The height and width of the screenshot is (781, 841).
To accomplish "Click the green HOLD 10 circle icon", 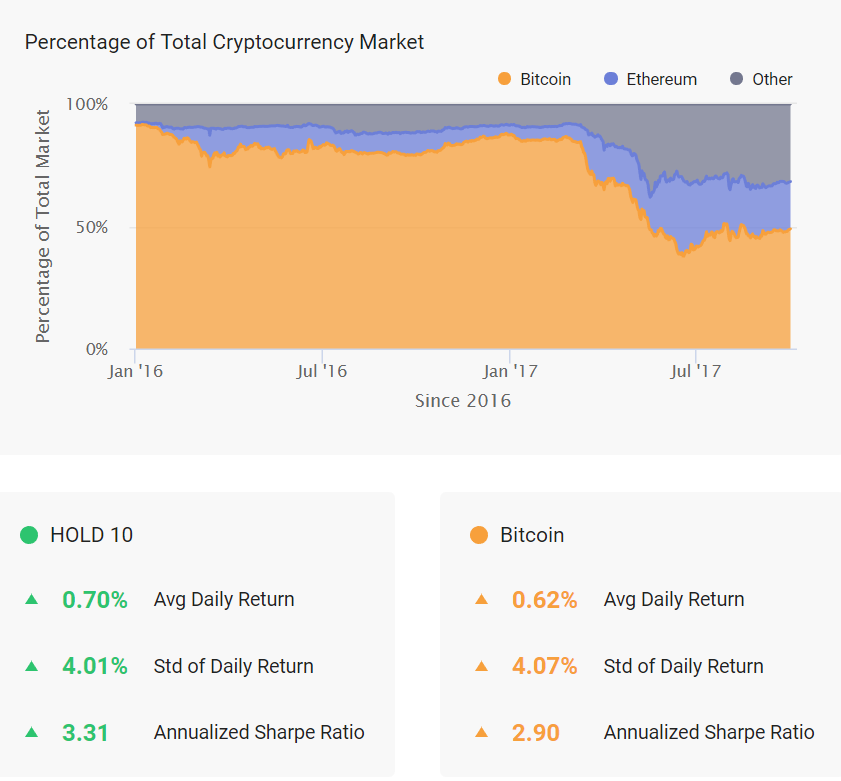I will pyautogui.click(x=29, y=535).
